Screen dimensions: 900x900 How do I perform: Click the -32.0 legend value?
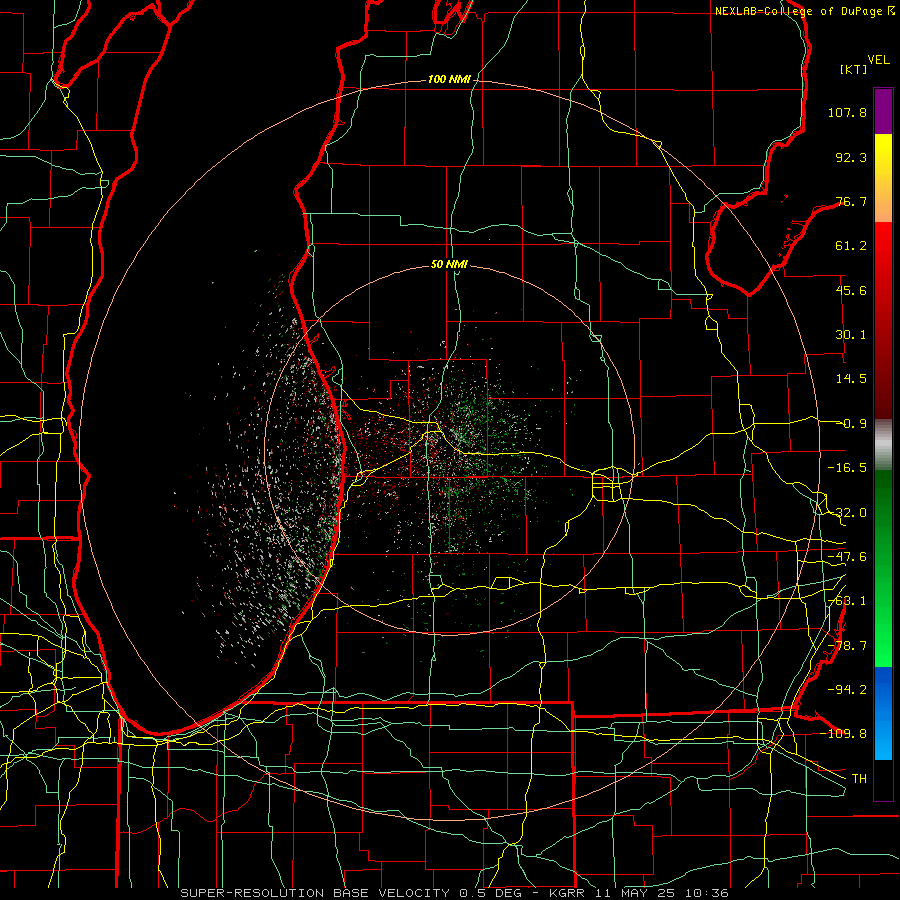click(x=847, y=513)
